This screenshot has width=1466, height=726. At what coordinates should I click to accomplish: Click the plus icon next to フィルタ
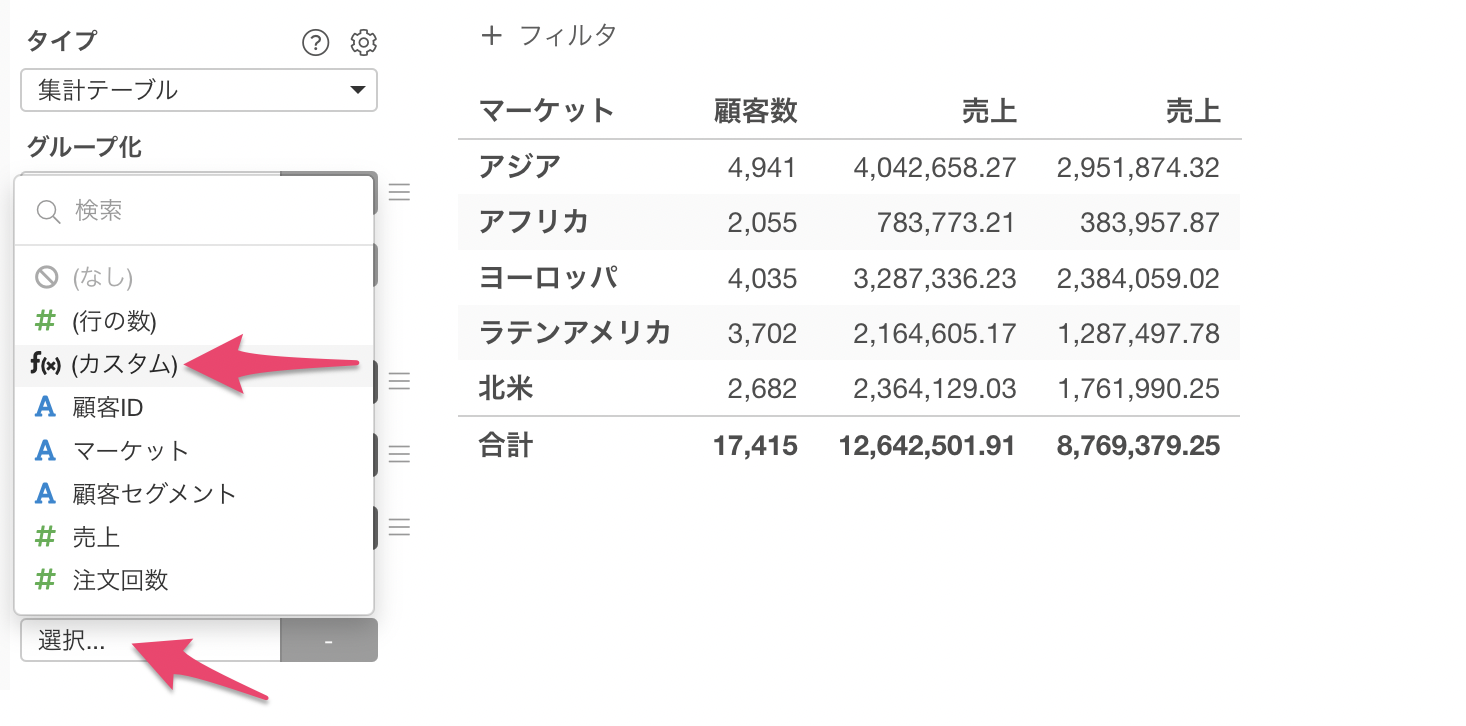490,36
